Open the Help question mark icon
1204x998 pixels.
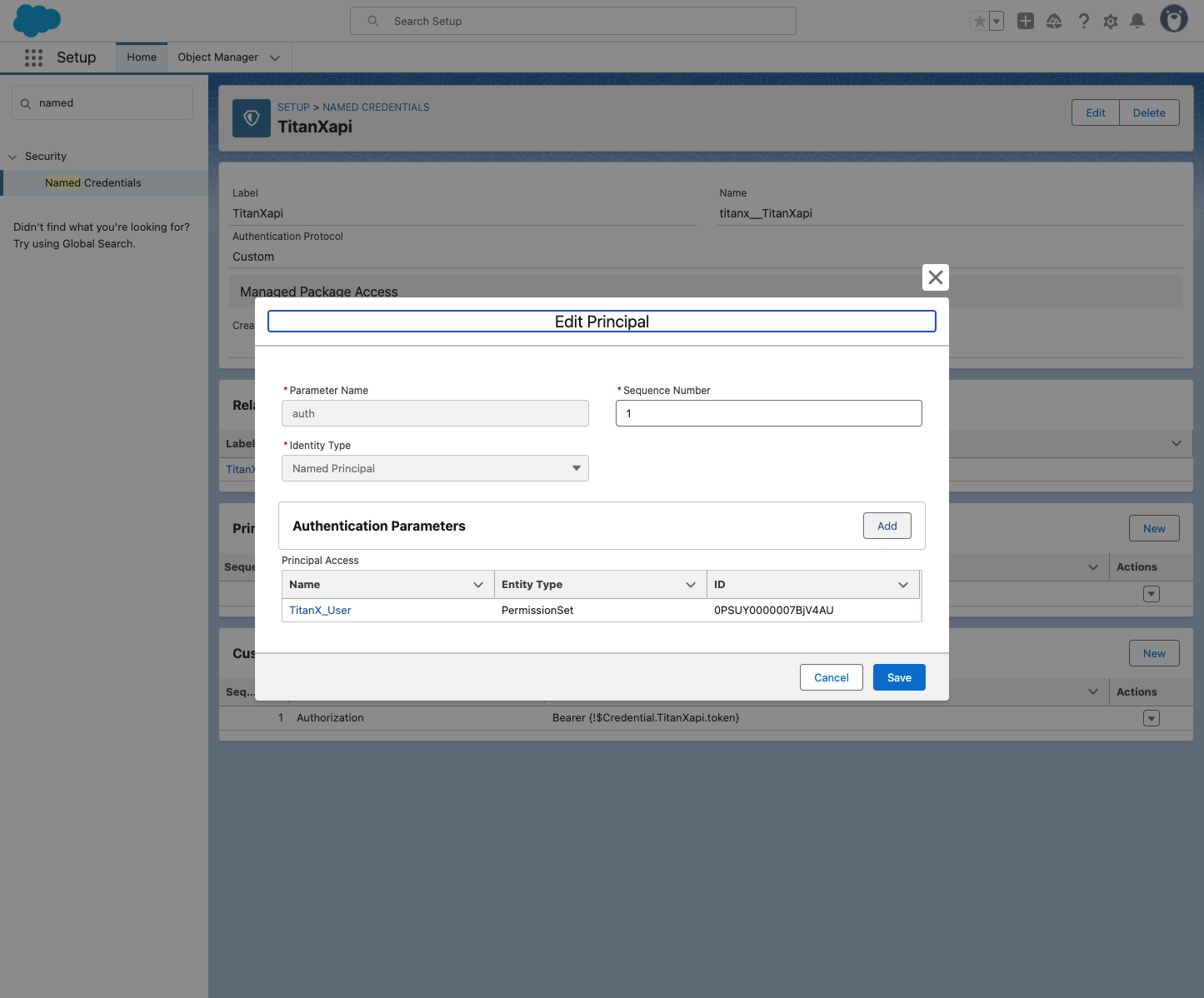[1083, 21]
